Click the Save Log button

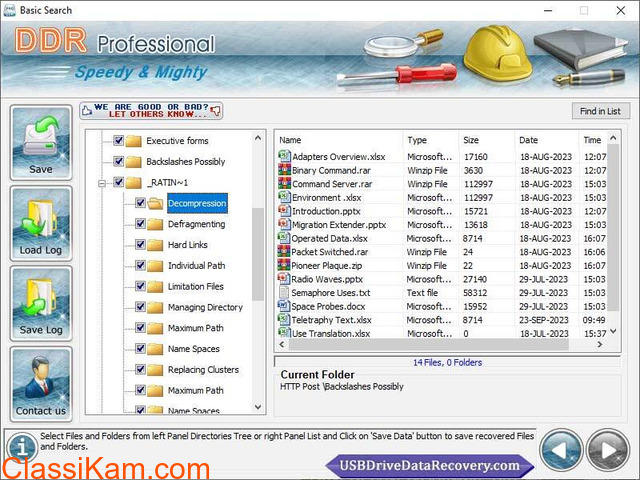tap(41, 303)
